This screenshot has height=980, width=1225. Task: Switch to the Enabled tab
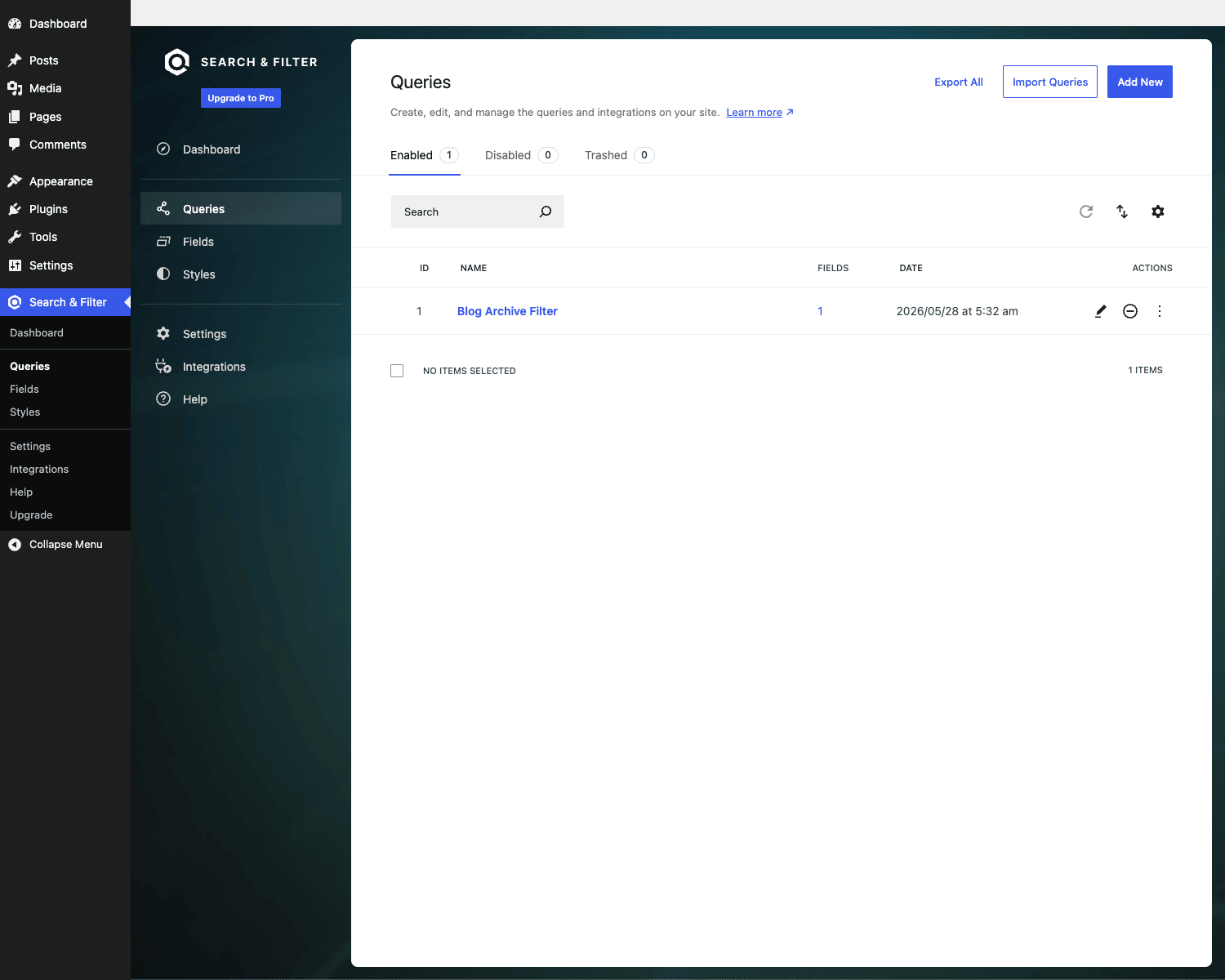coord(425,155)
